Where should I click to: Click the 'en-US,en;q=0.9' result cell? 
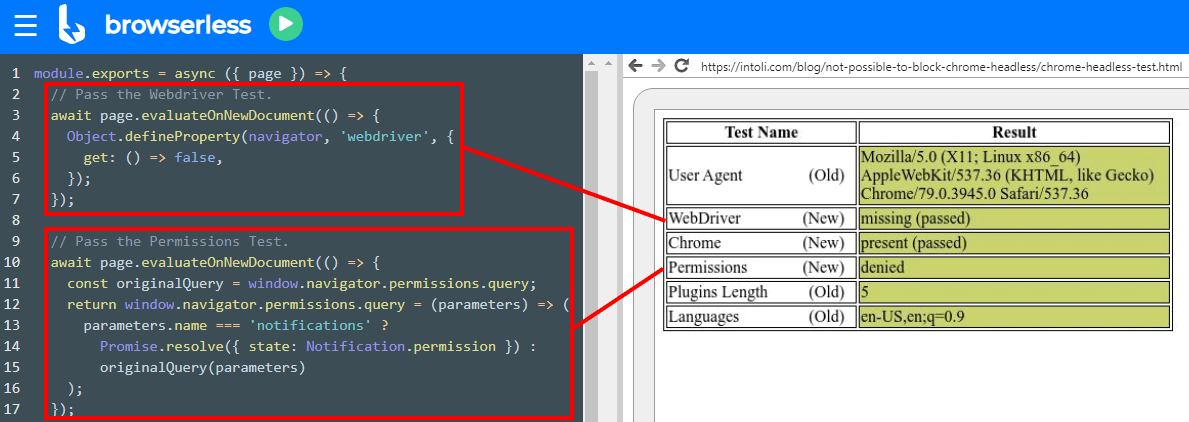1014,317
